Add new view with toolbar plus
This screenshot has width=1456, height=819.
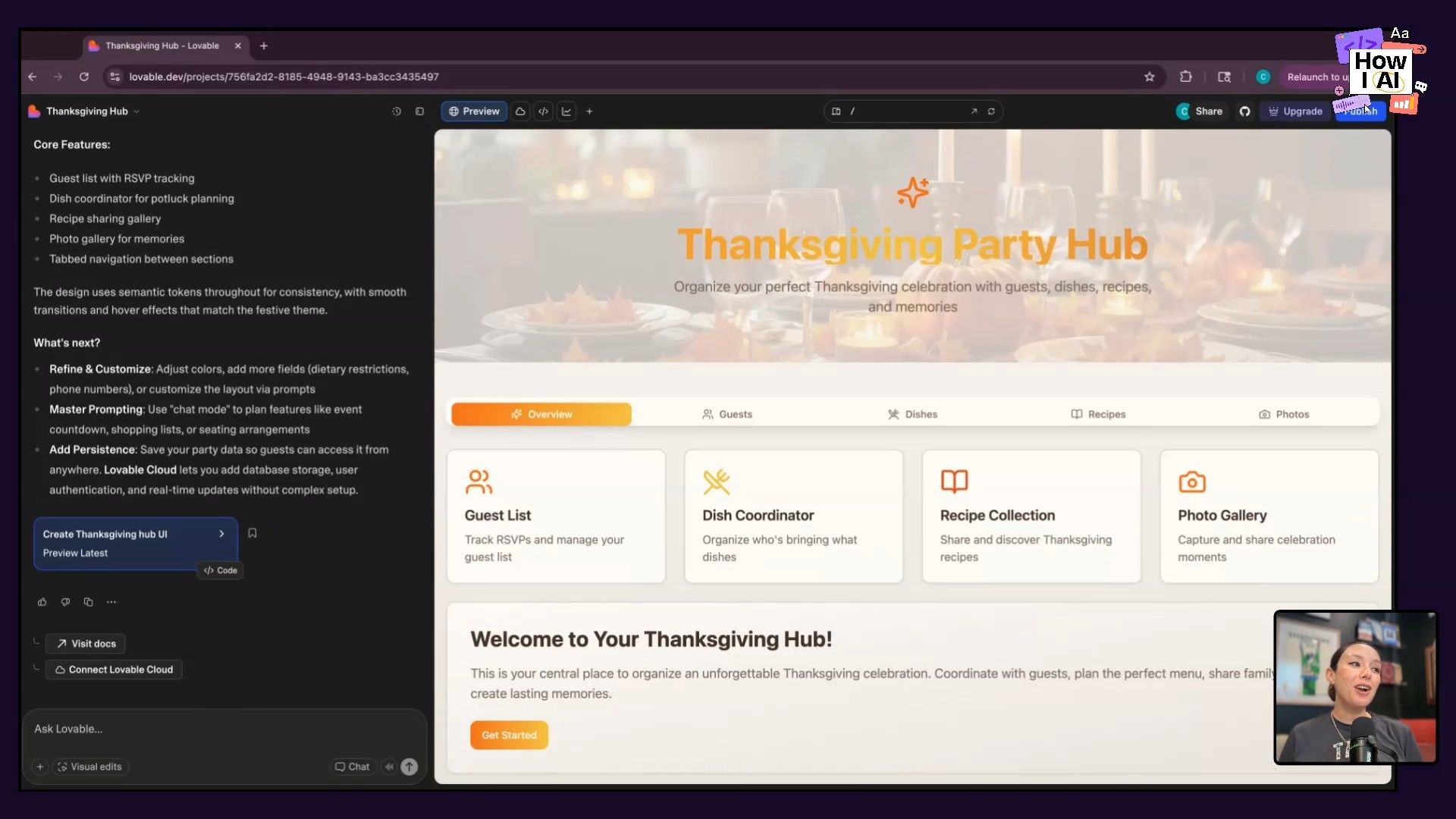[589, 111]
